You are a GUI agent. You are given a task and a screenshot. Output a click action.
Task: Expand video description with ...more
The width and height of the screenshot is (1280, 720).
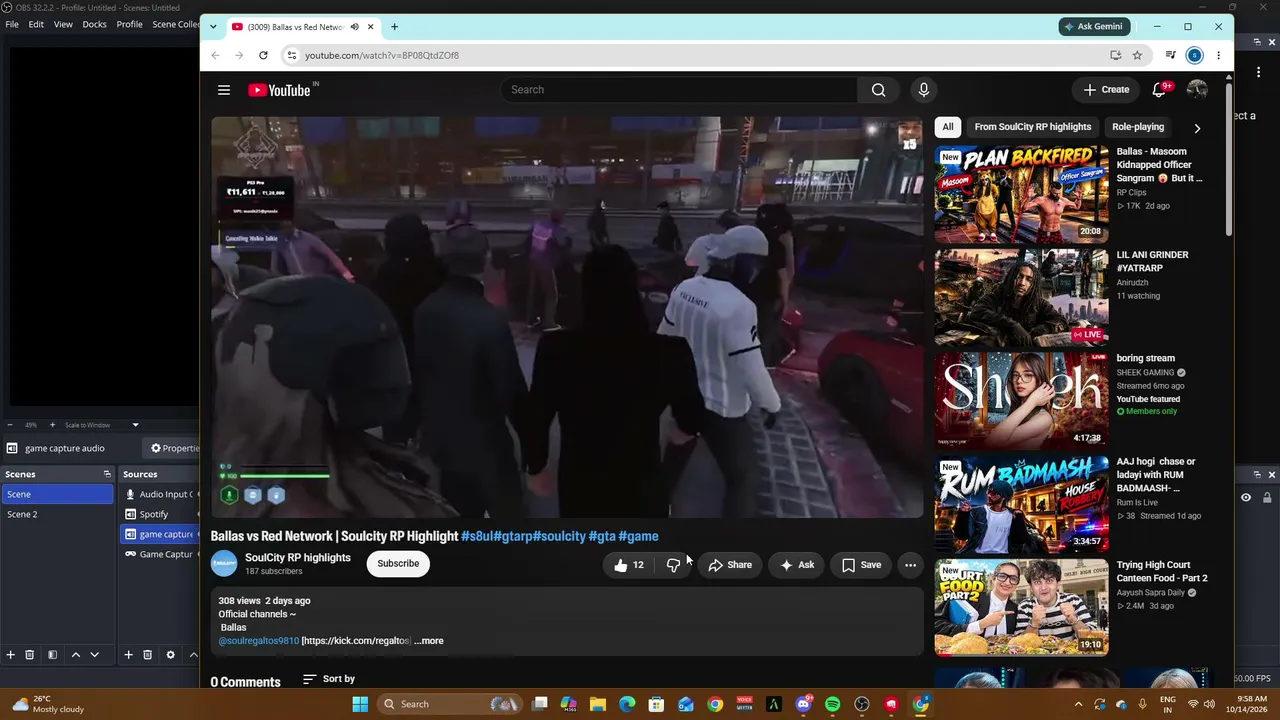(429, 641)
